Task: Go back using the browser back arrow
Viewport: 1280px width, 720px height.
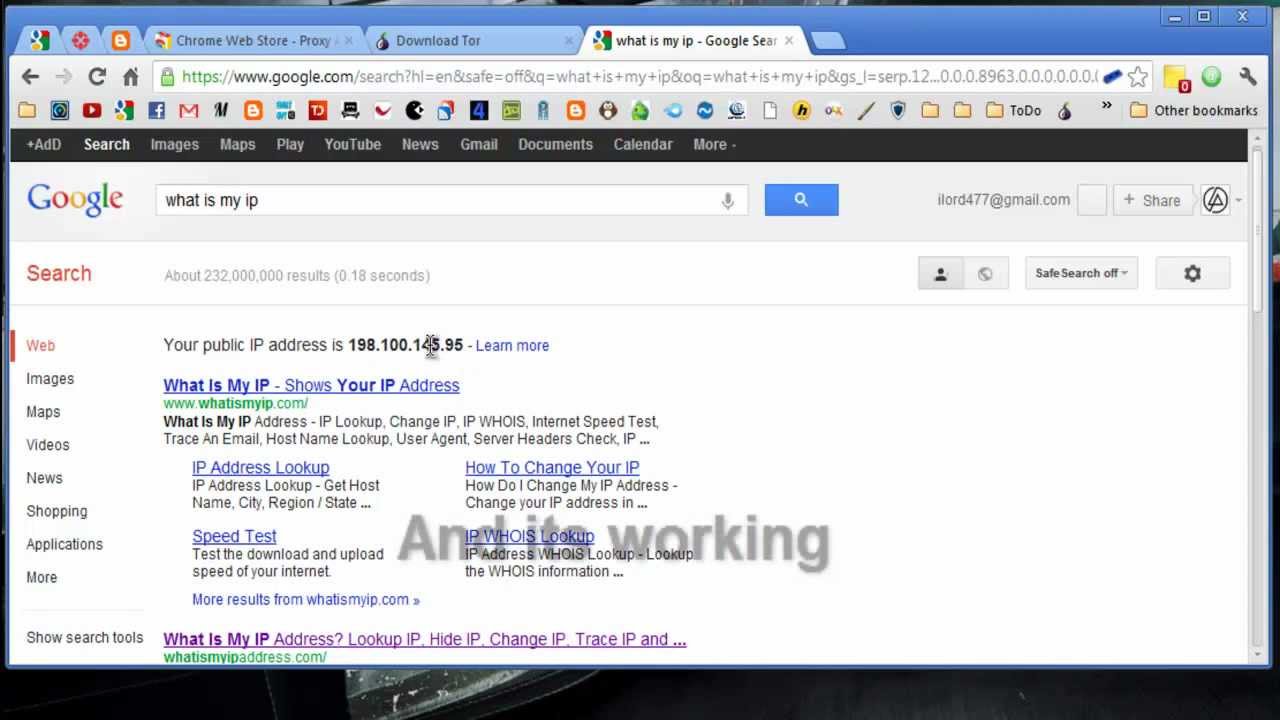Action: (30, 77)
